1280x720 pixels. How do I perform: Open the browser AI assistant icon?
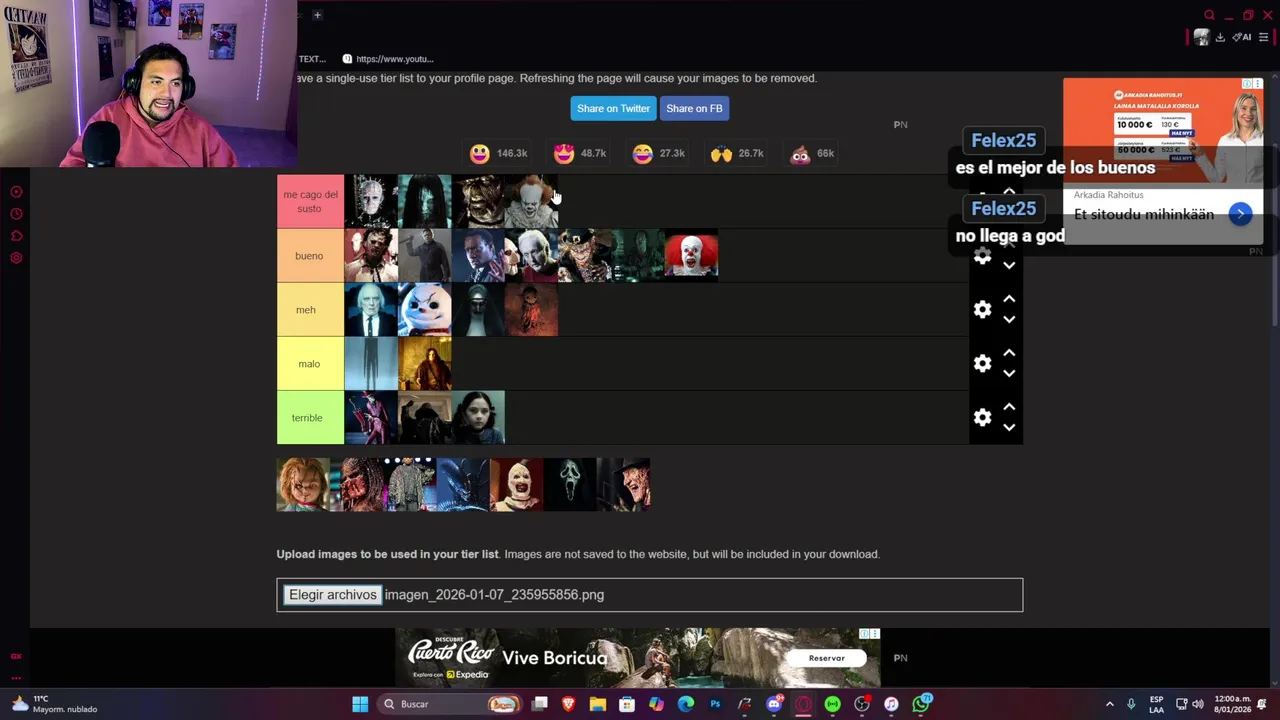point(1242,38)
